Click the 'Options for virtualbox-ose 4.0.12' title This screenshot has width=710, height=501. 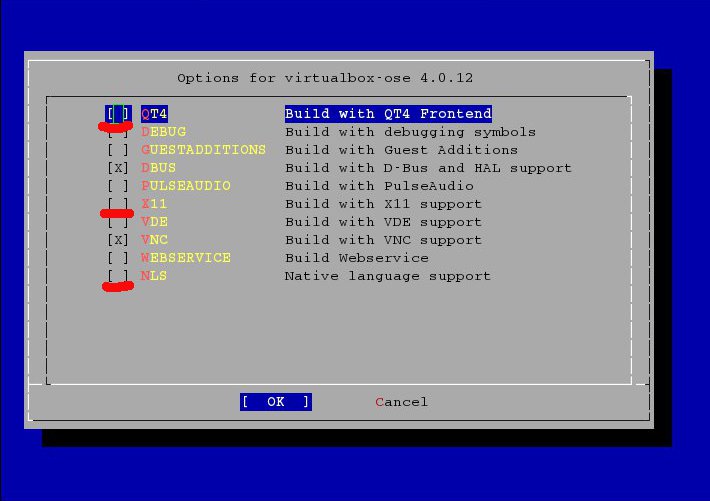pyautogui.click(x=325, y=78)
